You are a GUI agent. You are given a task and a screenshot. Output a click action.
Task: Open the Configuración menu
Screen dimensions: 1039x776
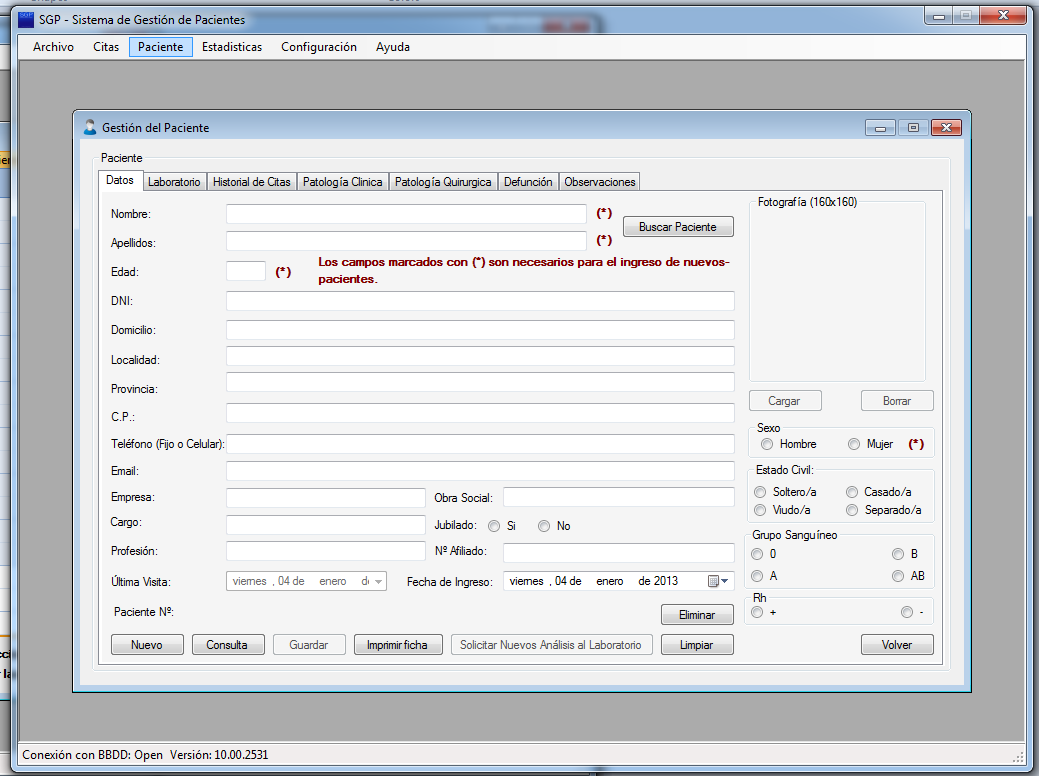pos(318,47)
